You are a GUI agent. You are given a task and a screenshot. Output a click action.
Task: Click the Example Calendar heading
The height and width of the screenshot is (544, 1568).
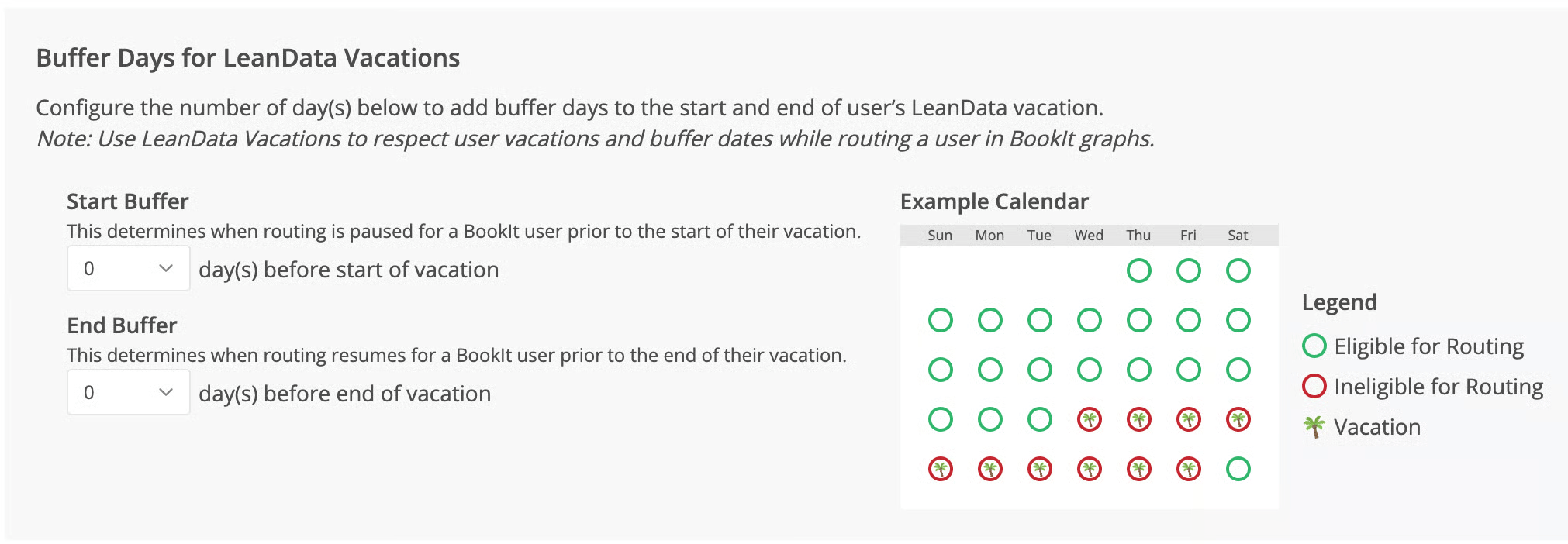(994, 201)
